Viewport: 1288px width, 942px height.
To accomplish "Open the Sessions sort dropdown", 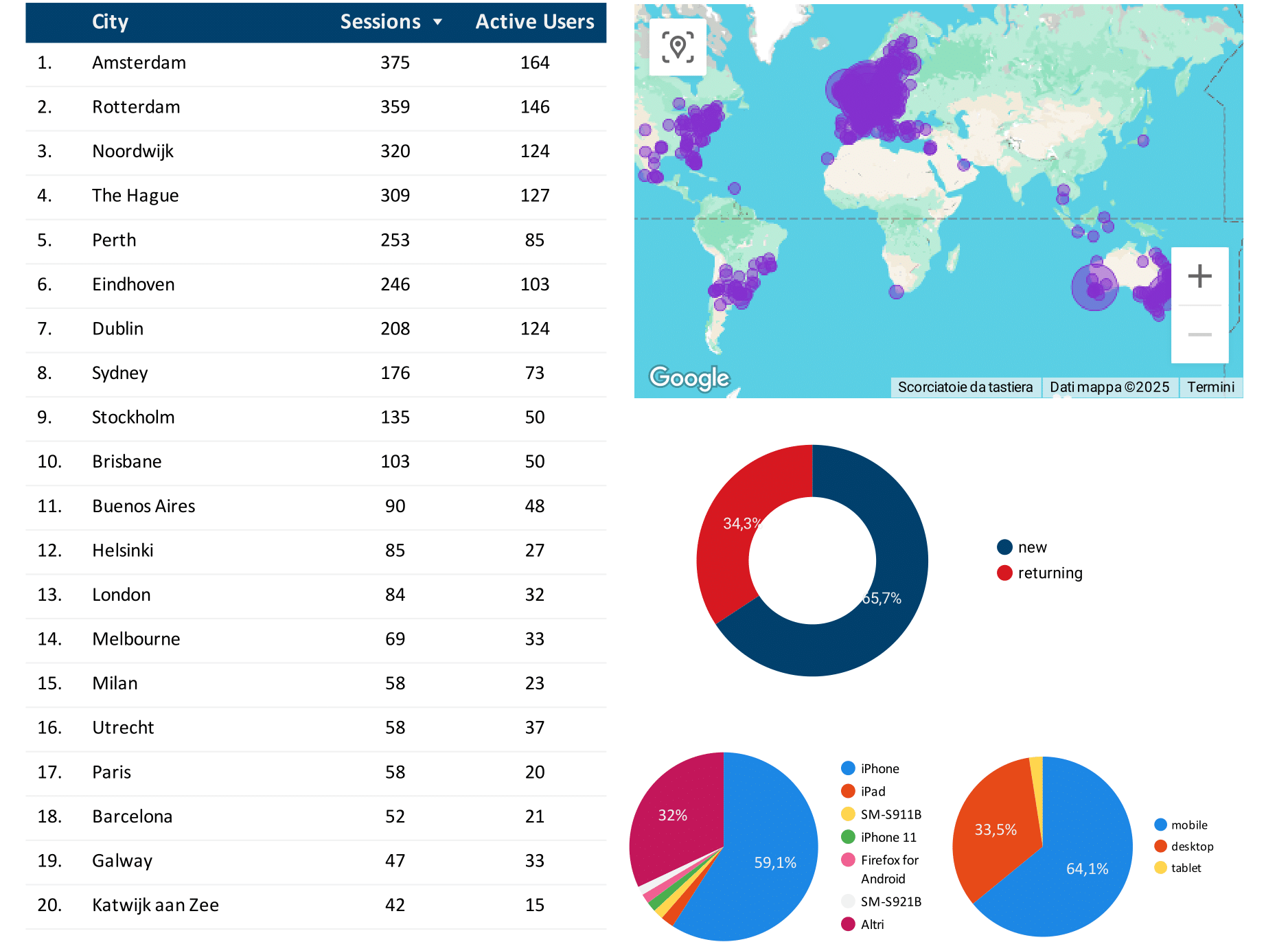I will [439, 21].
